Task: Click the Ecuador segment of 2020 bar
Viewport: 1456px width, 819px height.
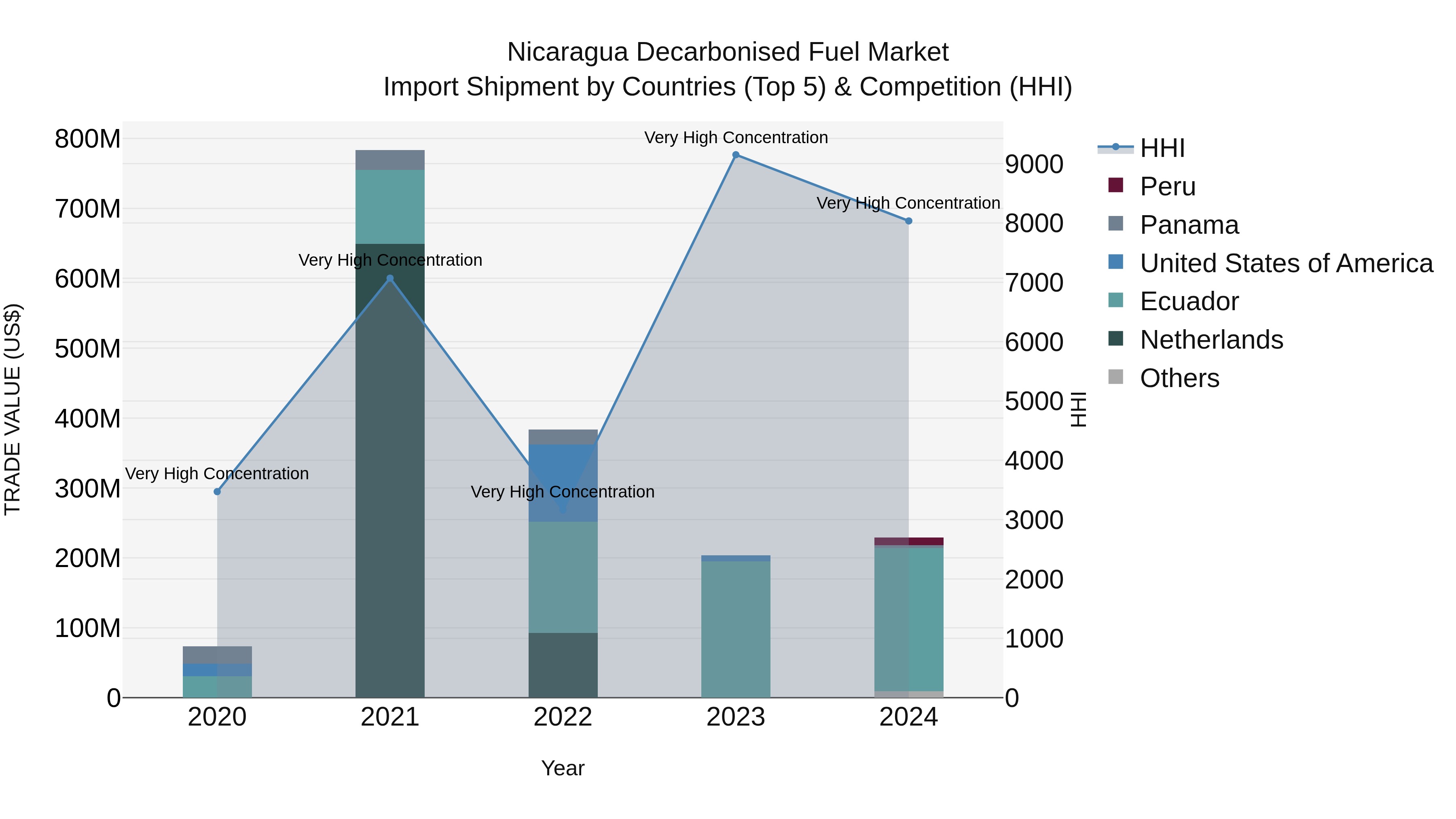Action: 217,687
